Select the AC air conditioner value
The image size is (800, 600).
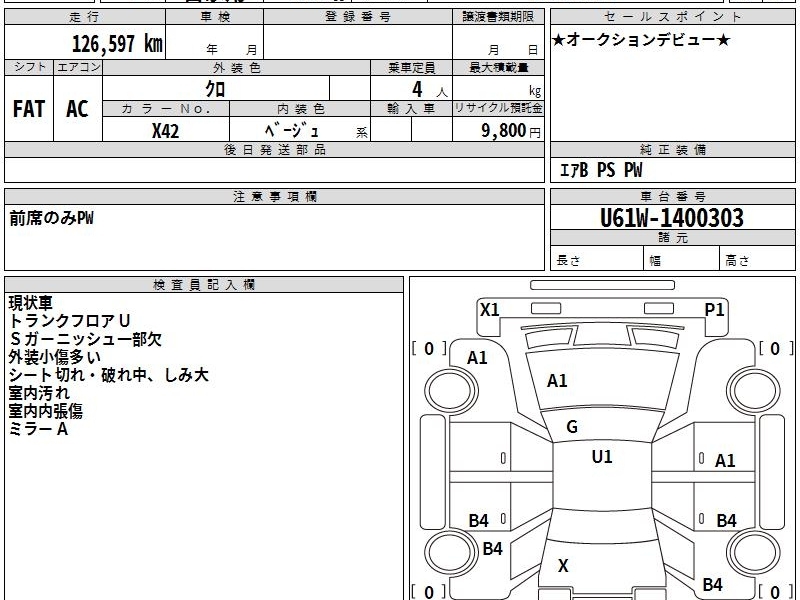(x=78, y=109)
